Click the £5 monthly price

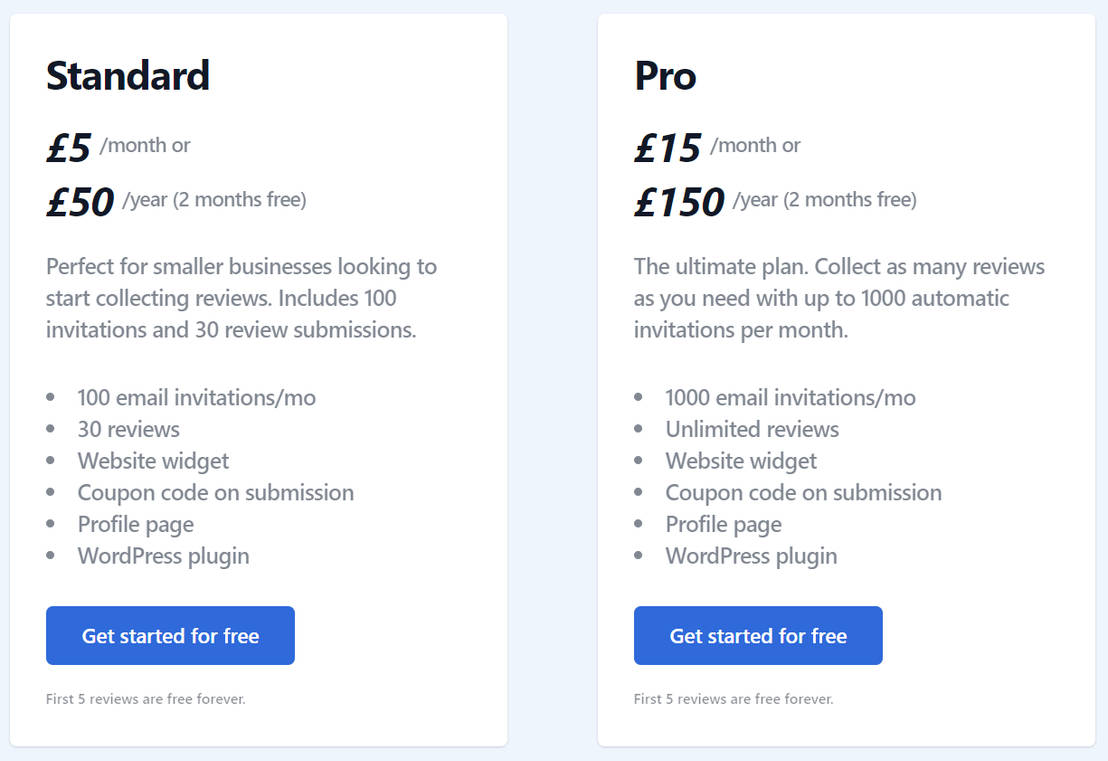point(69,148)
